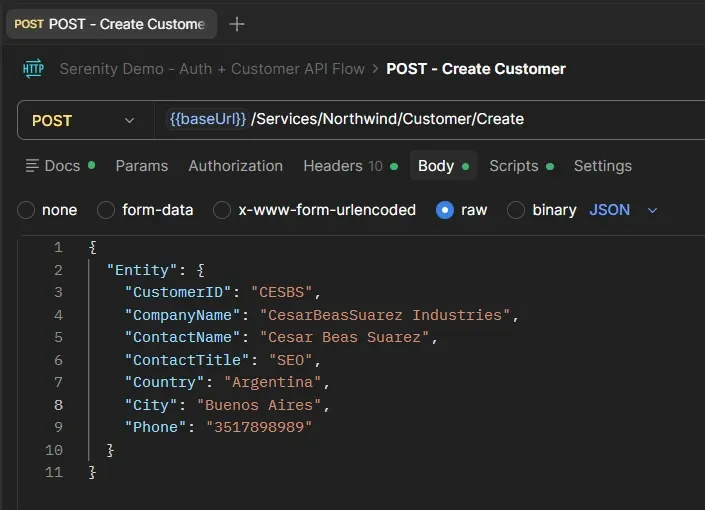Click the {{baseUrl}} variable in URL

click(x=207, y=119)
